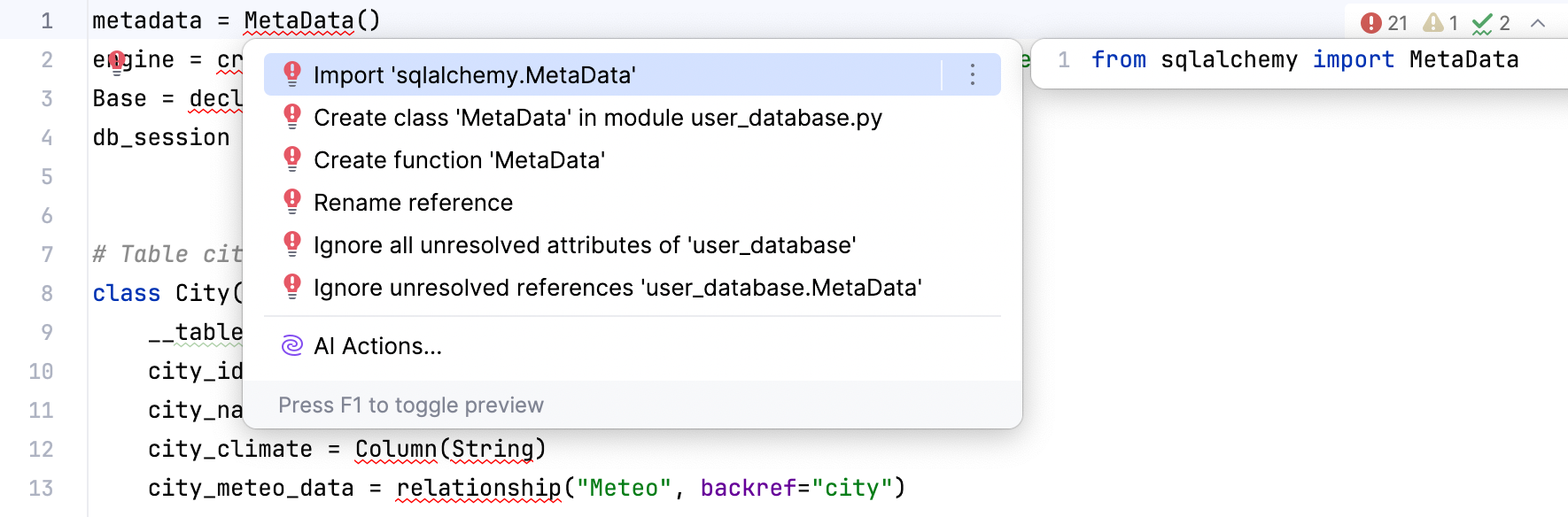Screen dimensions: 1568x517
Task: Click the red bulb beside Rename reference
Action: 291,202
